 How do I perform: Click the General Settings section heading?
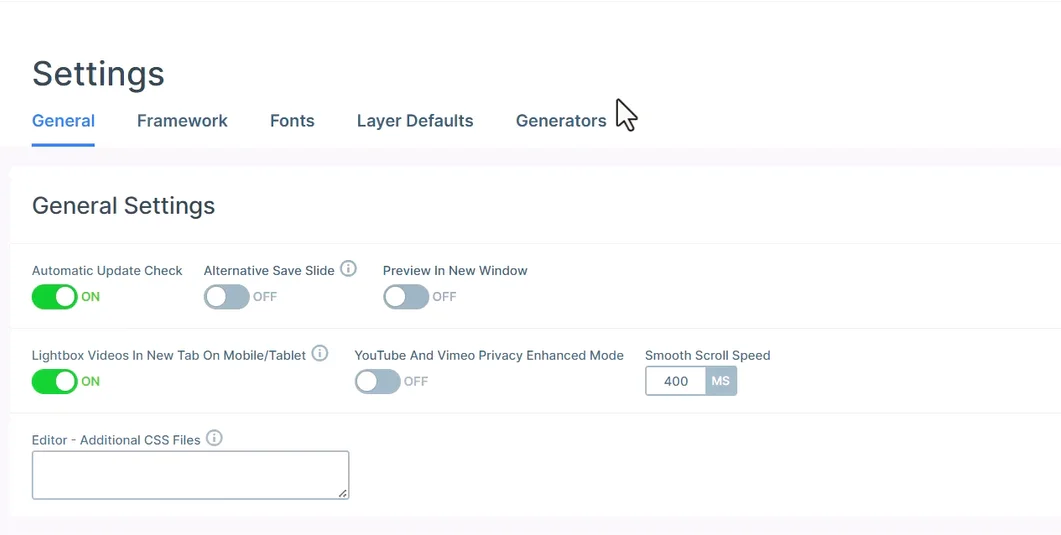pyautogui.click(x=123, y=206)
